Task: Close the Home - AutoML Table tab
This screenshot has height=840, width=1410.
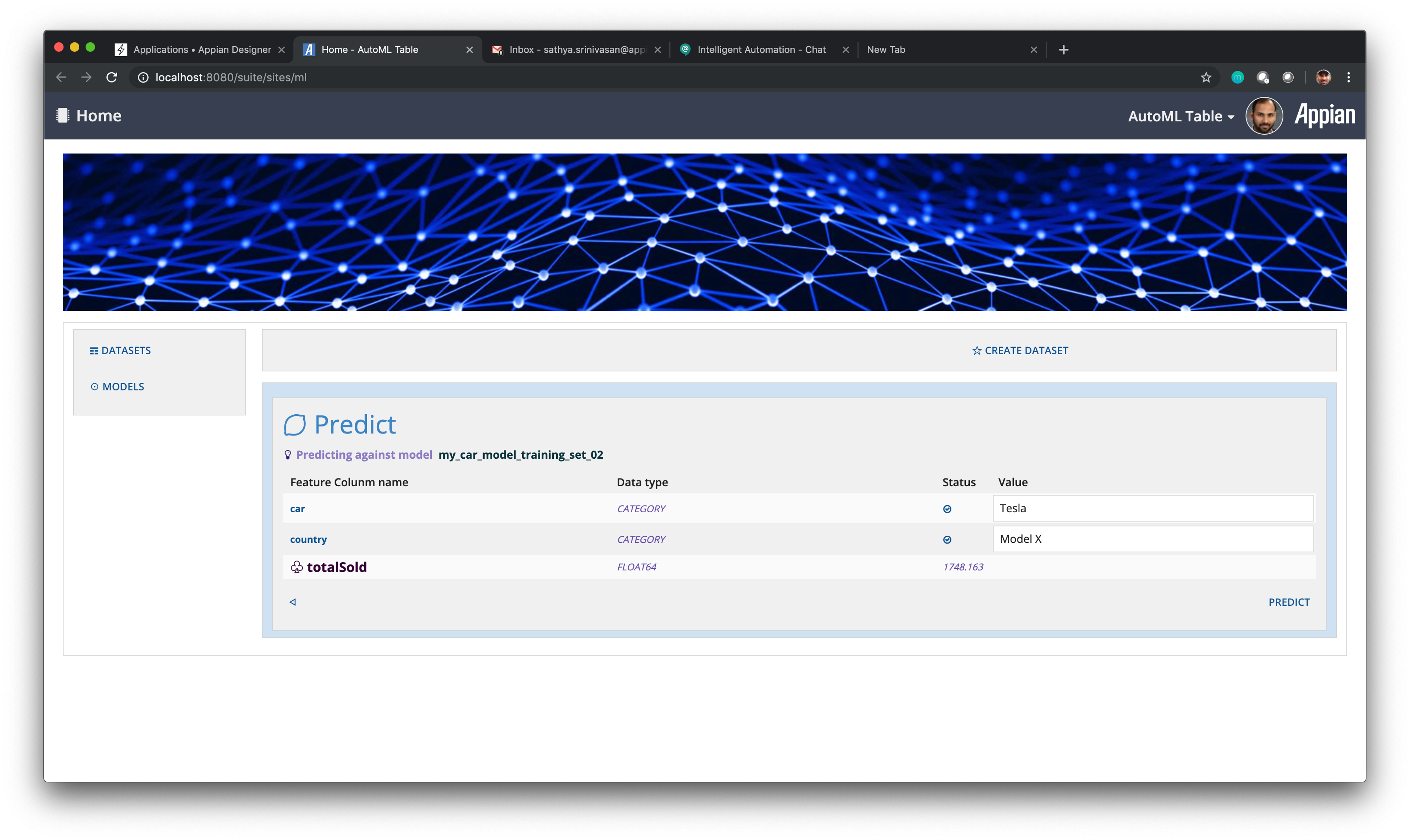Action: click(469, 50)
